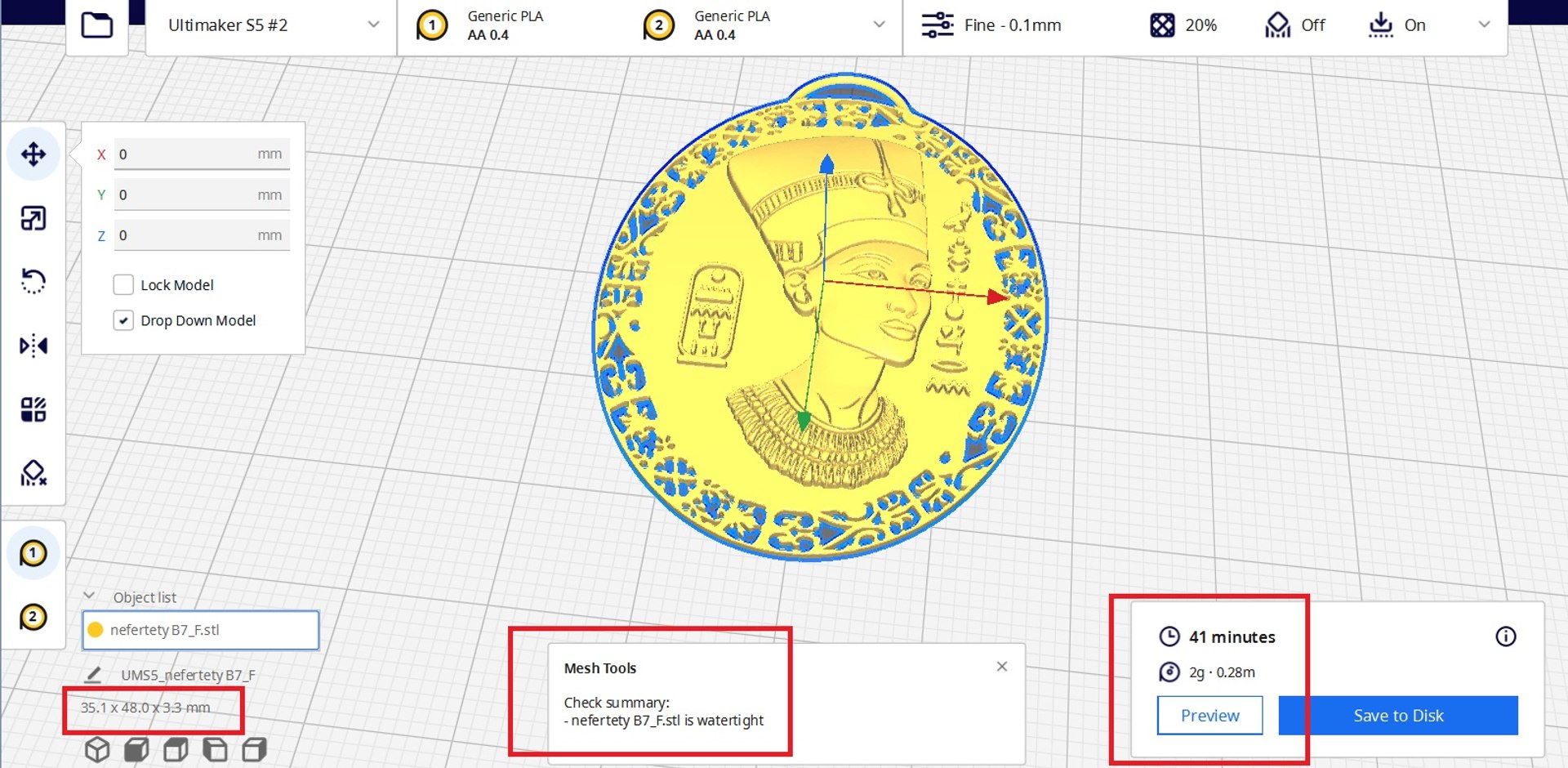Click the green Y-axis move arrow
This screenshot has width=1568, height=768.
(804, 420)
